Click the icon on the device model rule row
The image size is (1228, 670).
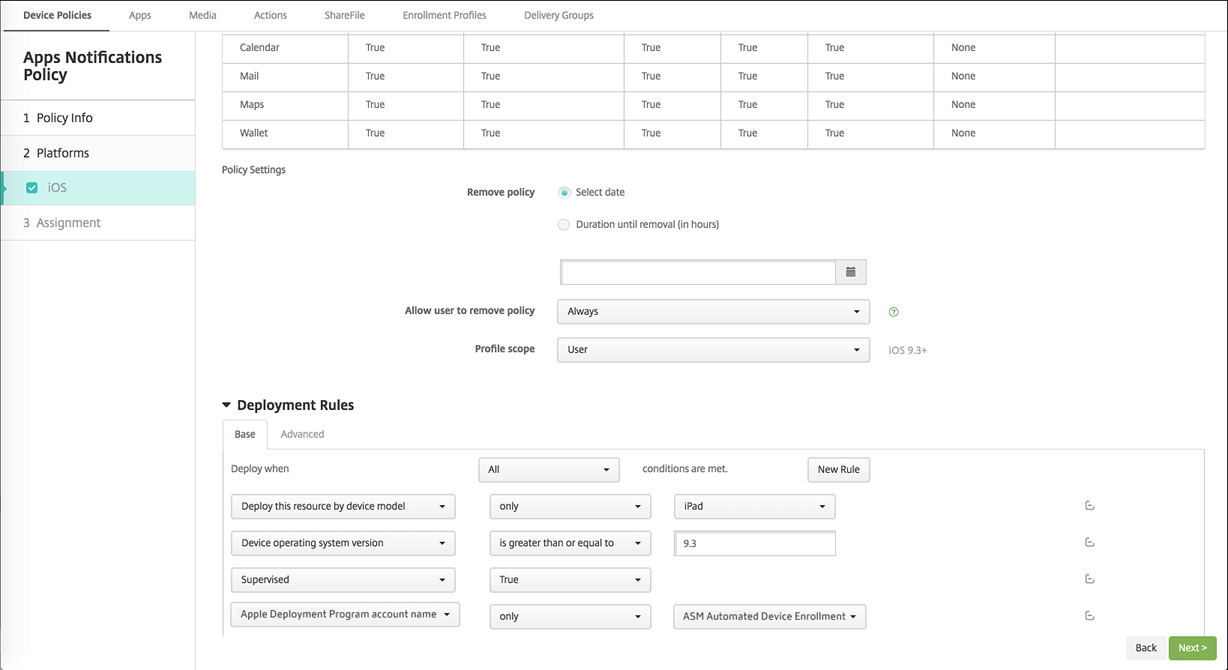tap(1089, 506)
